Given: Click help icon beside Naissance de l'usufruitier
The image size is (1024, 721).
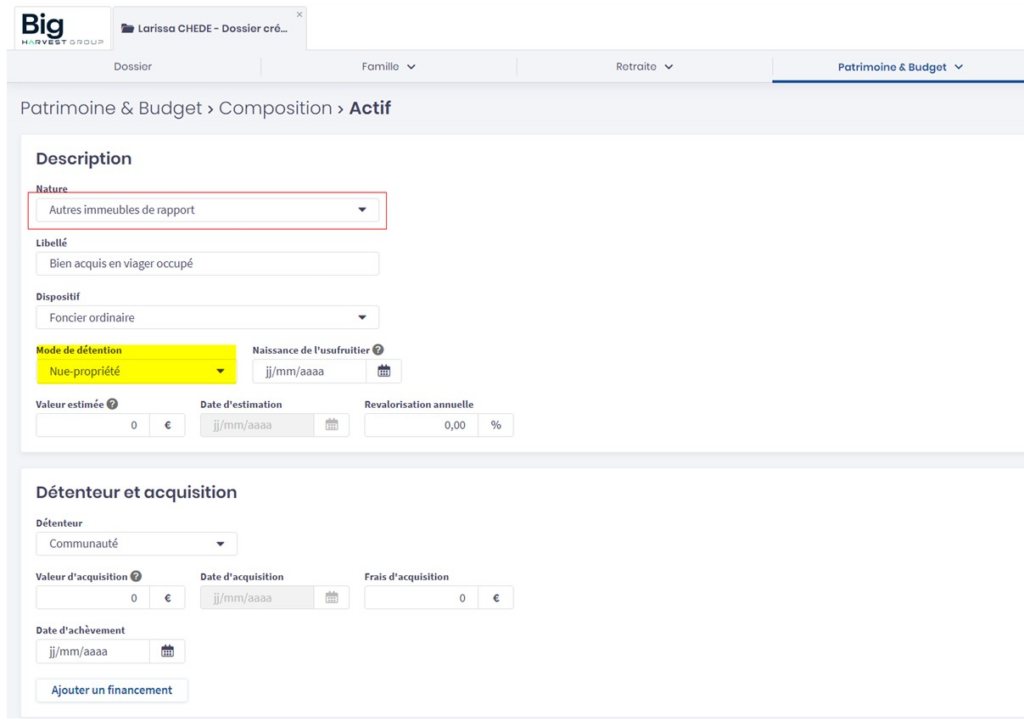Looking at the screenshot, I should tap(379, 350).
